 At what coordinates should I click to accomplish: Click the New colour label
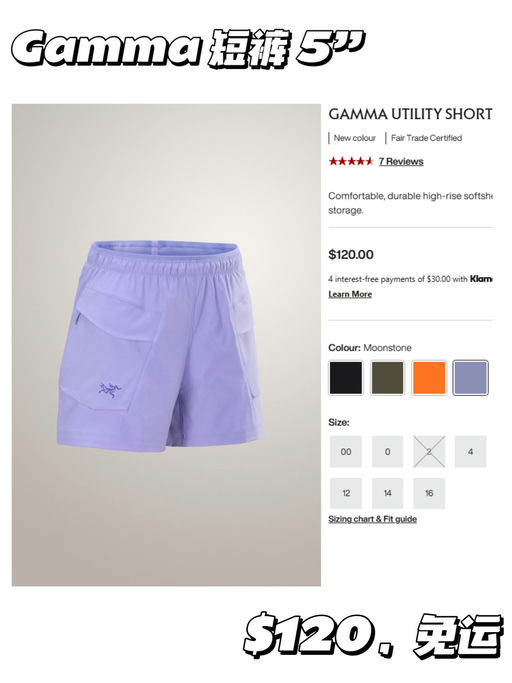coord(354,138)
